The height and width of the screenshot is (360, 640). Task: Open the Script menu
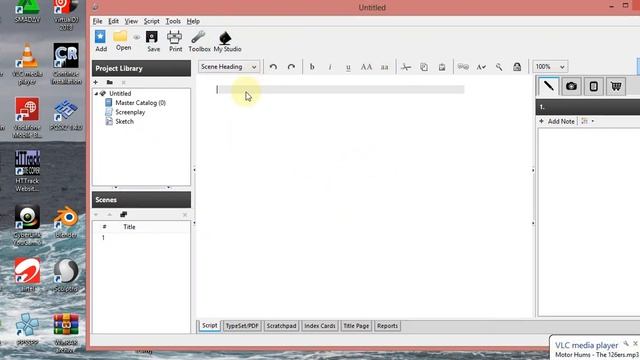point(151,21)
